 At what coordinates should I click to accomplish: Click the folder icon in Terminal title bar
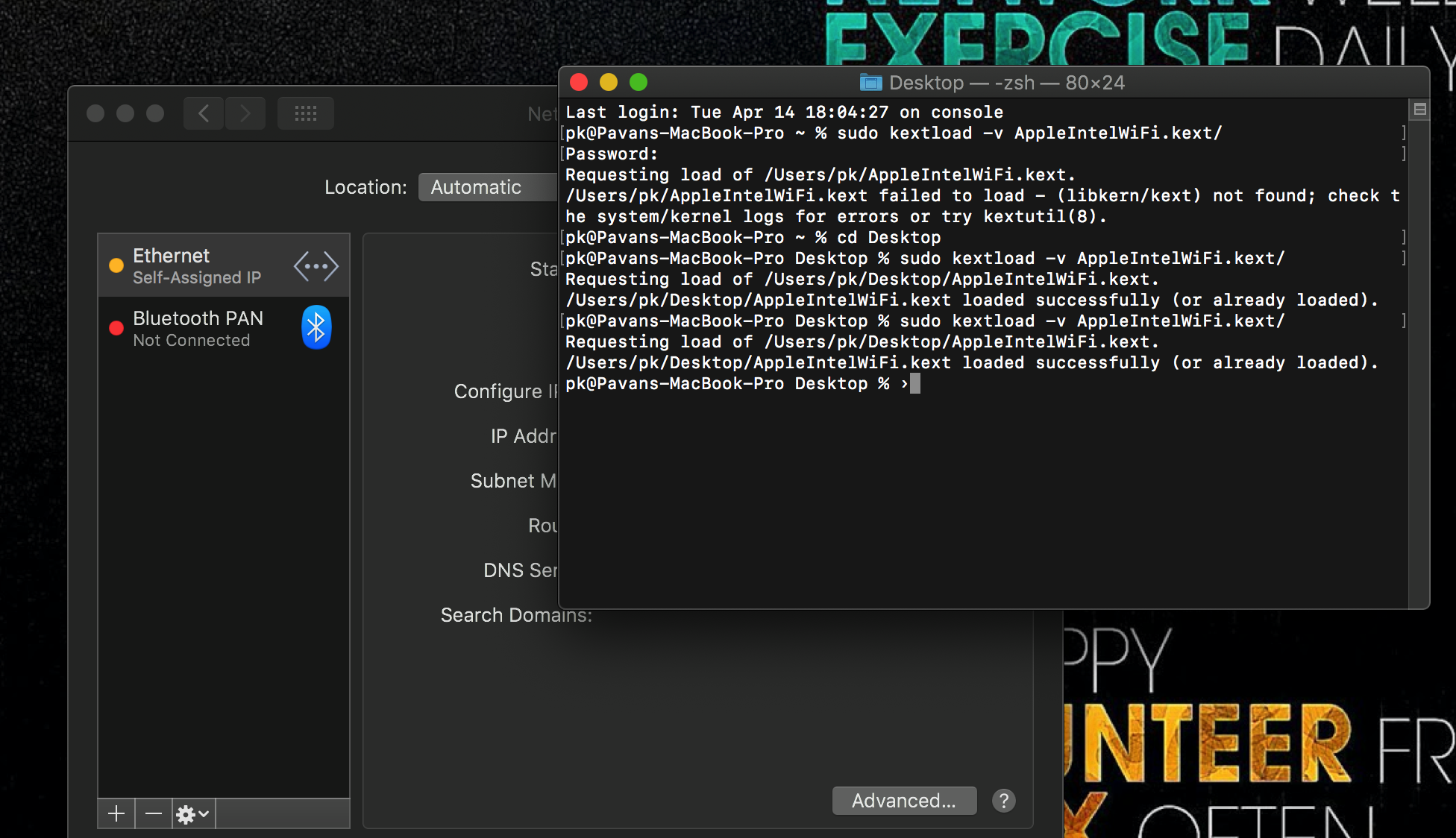pyautogui.click(x=870, y=82)
